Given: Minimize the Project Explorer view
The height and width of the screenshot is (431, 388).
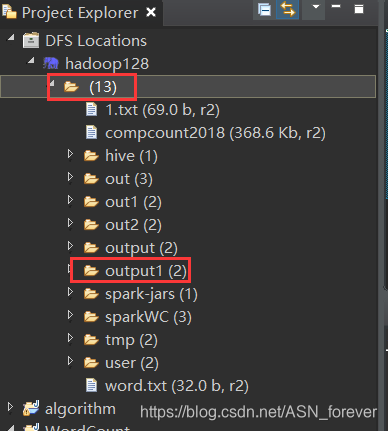Looking at the screenshot, I should (336, 6).
